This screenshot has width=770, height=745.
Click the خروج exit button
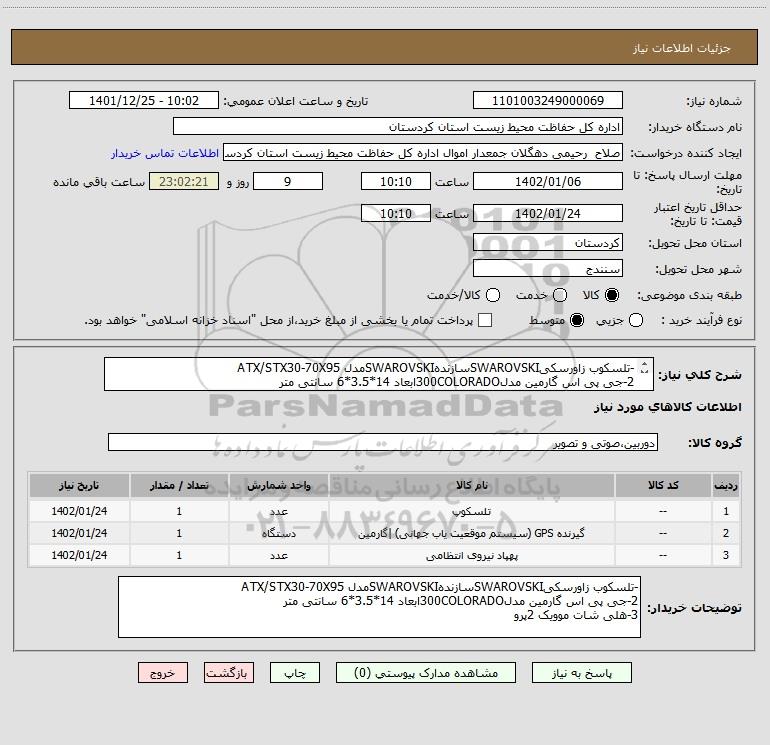click(x=163, y=673)
